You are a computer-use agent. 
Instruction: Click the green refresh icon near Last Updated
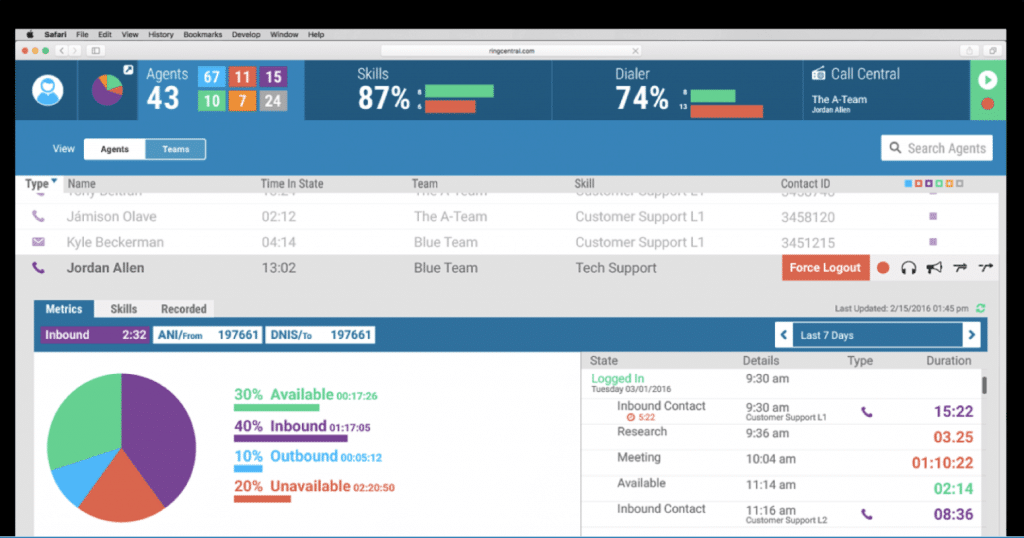(x=980, y=309)
